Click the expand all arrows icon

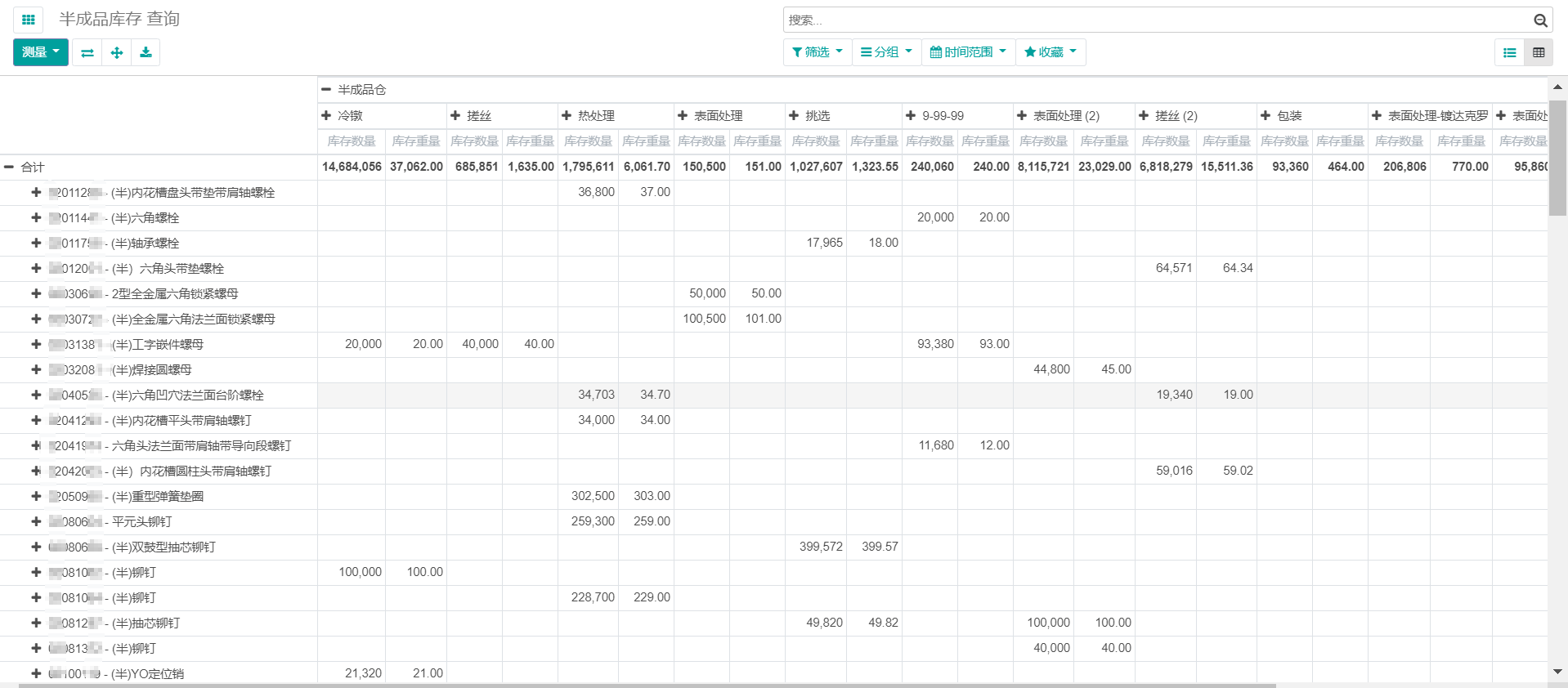click(x=117, y=52)
